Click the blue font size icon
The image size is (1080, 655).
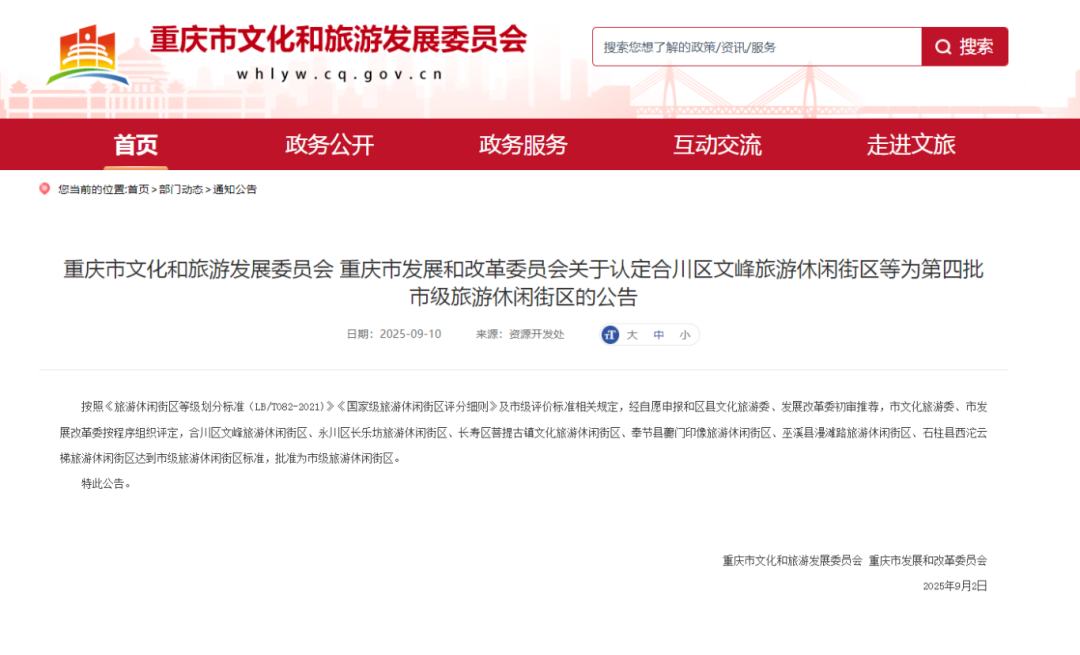[x=610, y=335]
